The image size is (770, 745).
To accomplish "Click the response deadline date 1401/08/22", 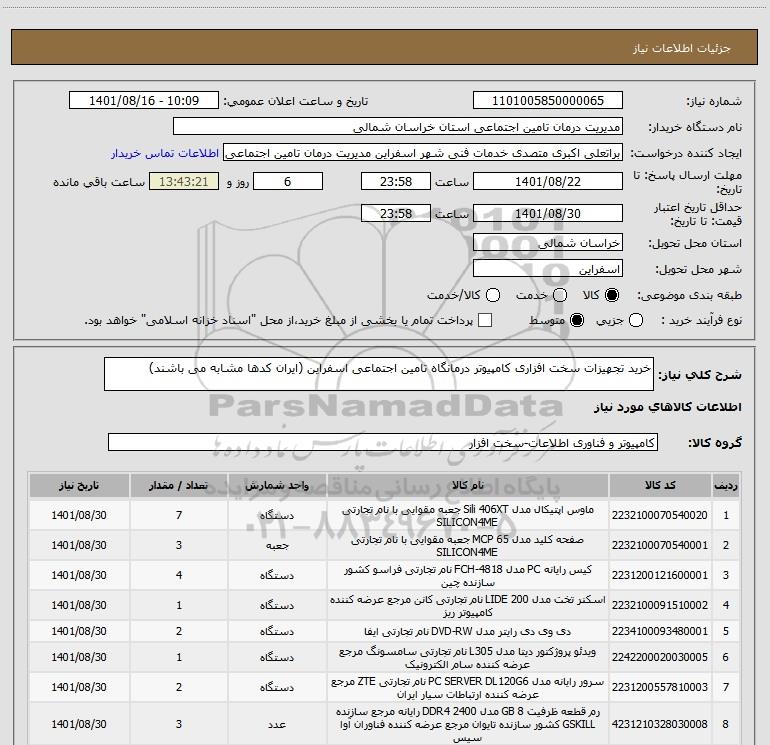I will [x=548, y=181].
